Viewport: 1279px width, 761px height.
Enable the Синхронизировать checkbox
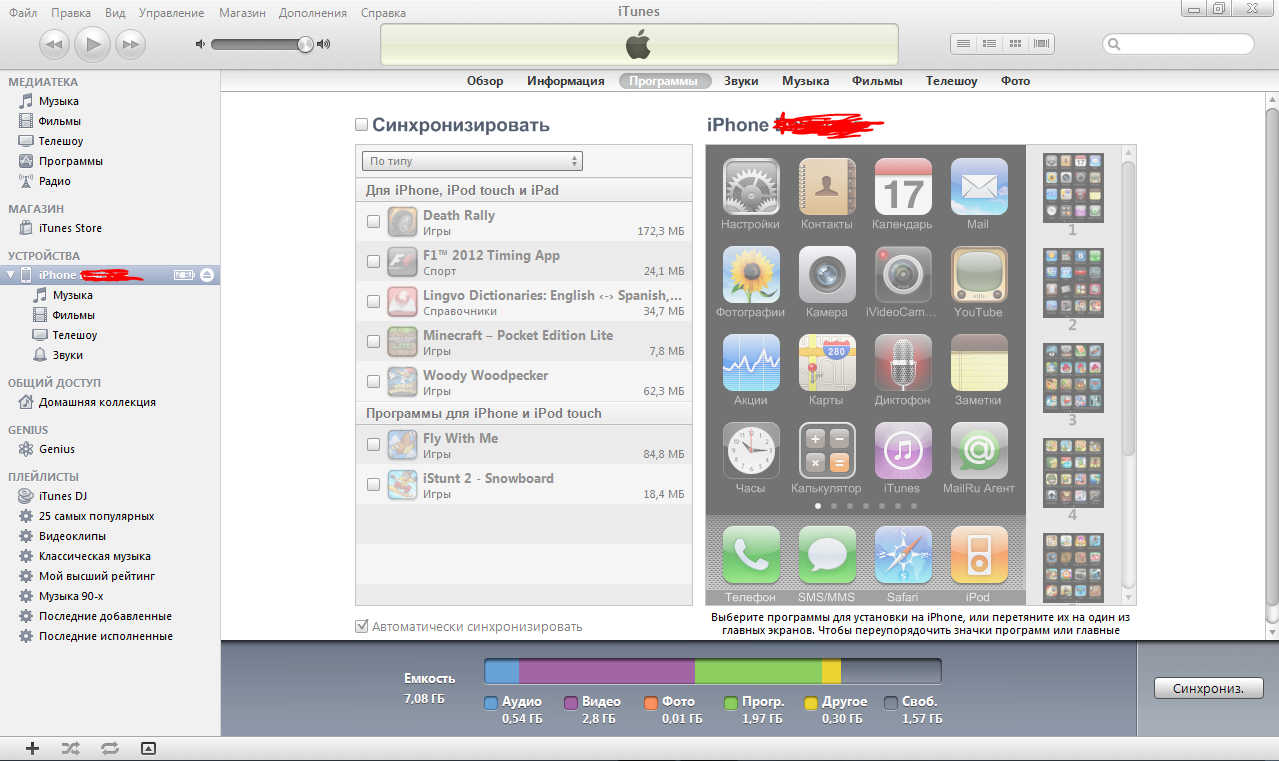click(x=362, y=125)
